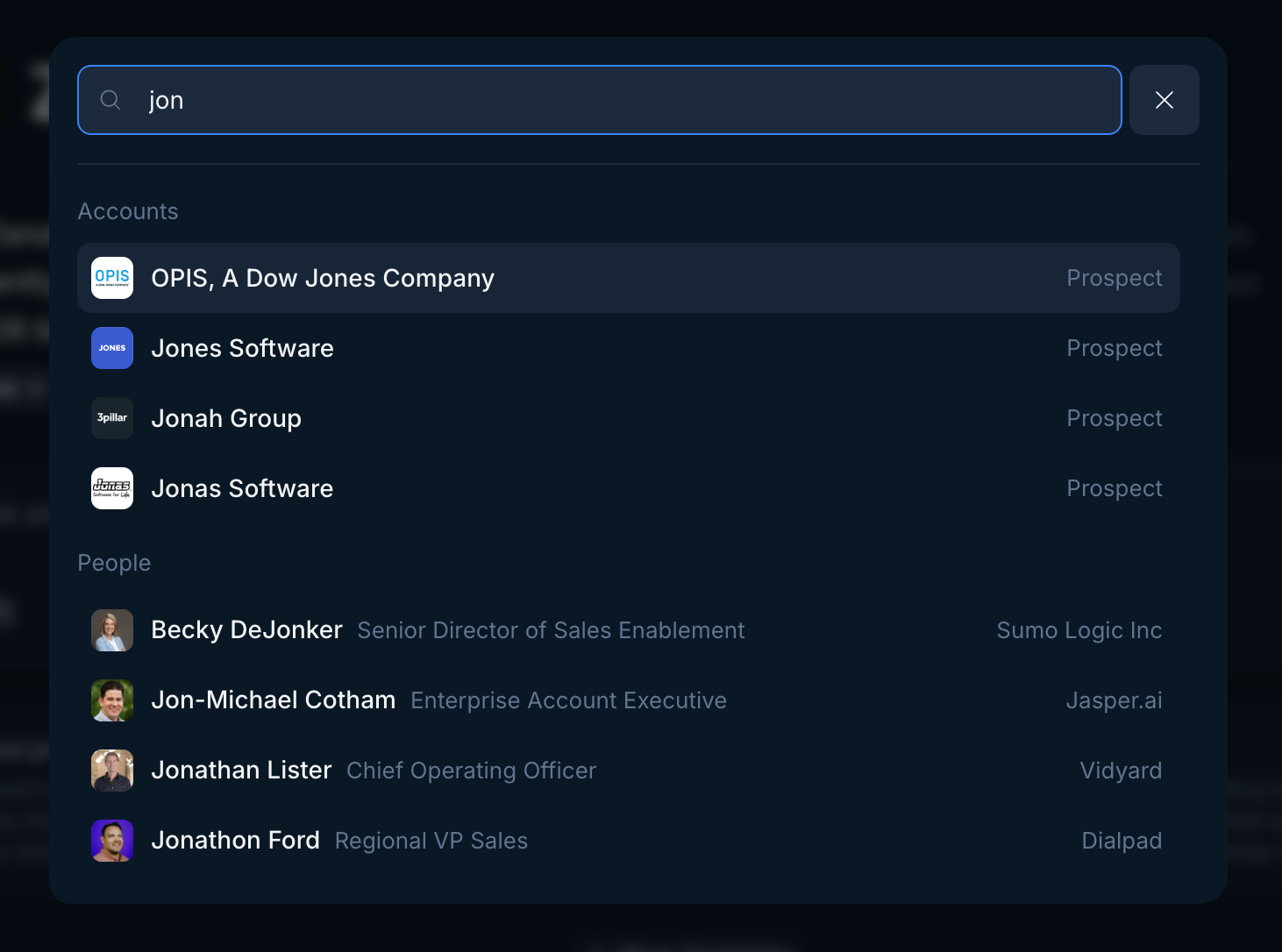Click 'Chief Operating Officer' title

pyautogui.click(x=471, y=771)
